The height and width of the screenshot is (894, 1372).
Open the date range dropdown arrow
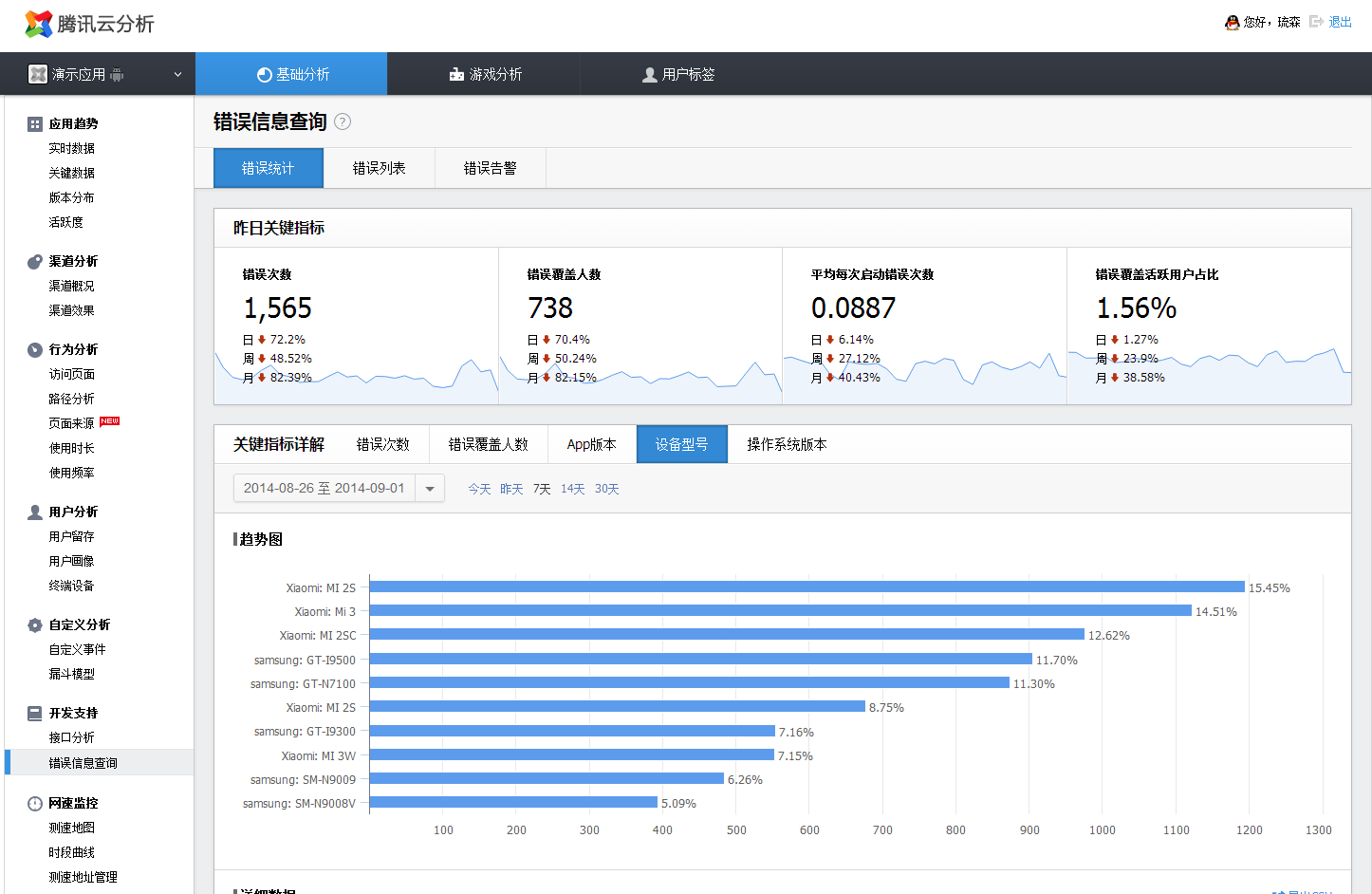click(x=430, y=489)
